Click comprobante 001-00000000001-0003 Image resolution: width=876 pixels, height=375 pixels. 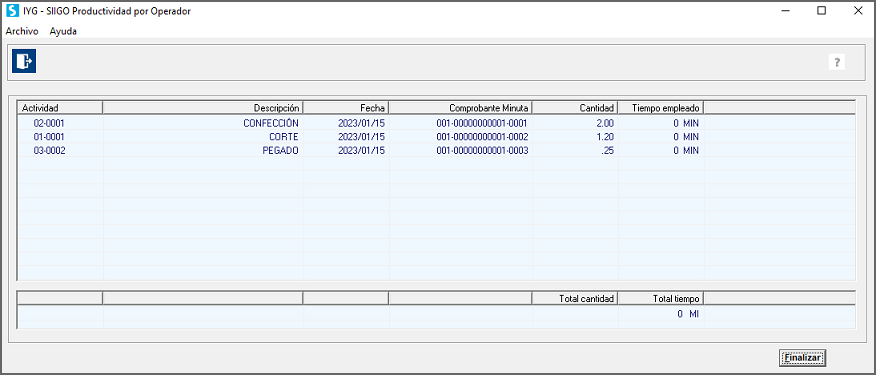tap(461, 150)
